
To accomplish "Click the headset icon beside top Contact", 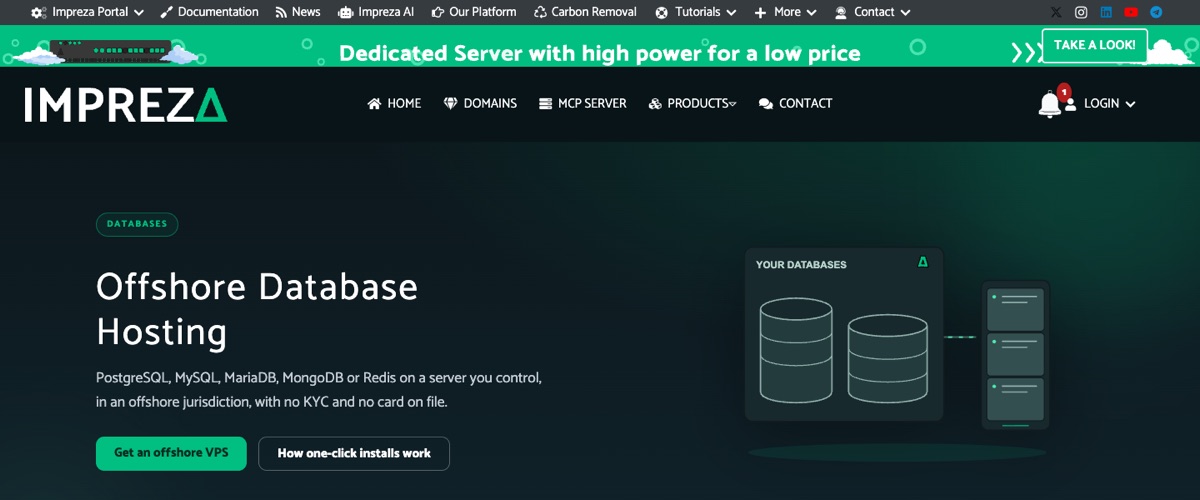I will (840, 13).
